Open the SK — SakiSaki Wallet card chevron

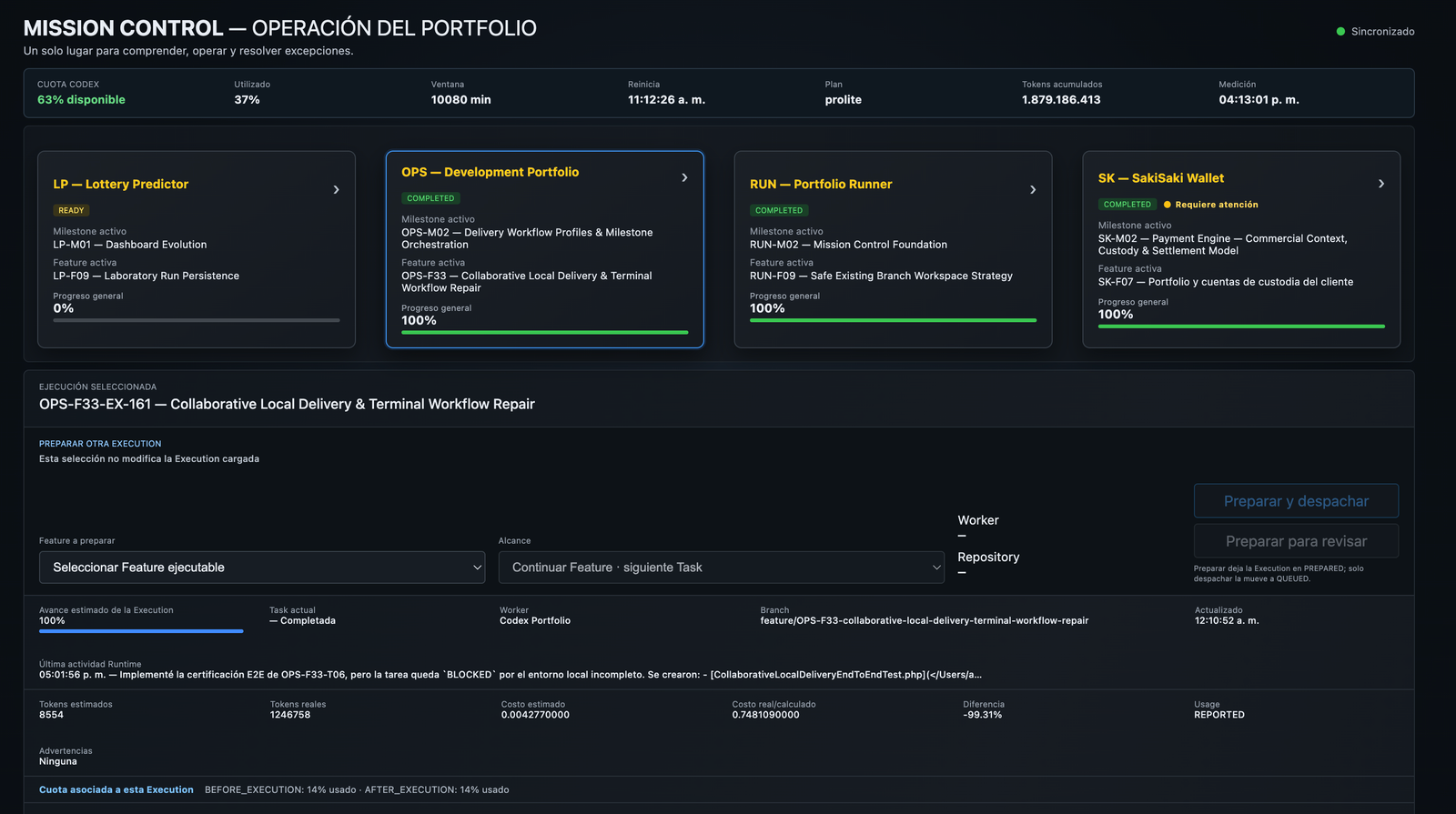(x=1381, y=184)
